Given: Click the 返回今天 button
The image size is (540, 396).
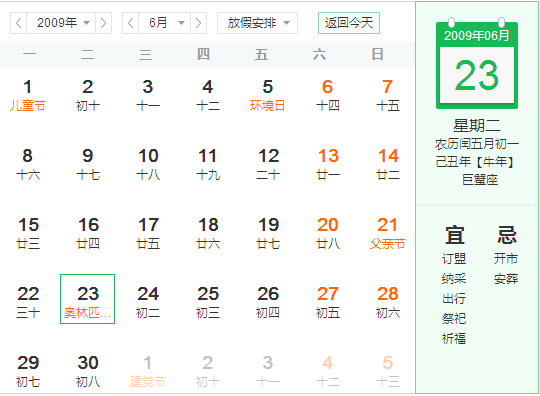Looking at the screenshot, I should [x=349, y=23].
